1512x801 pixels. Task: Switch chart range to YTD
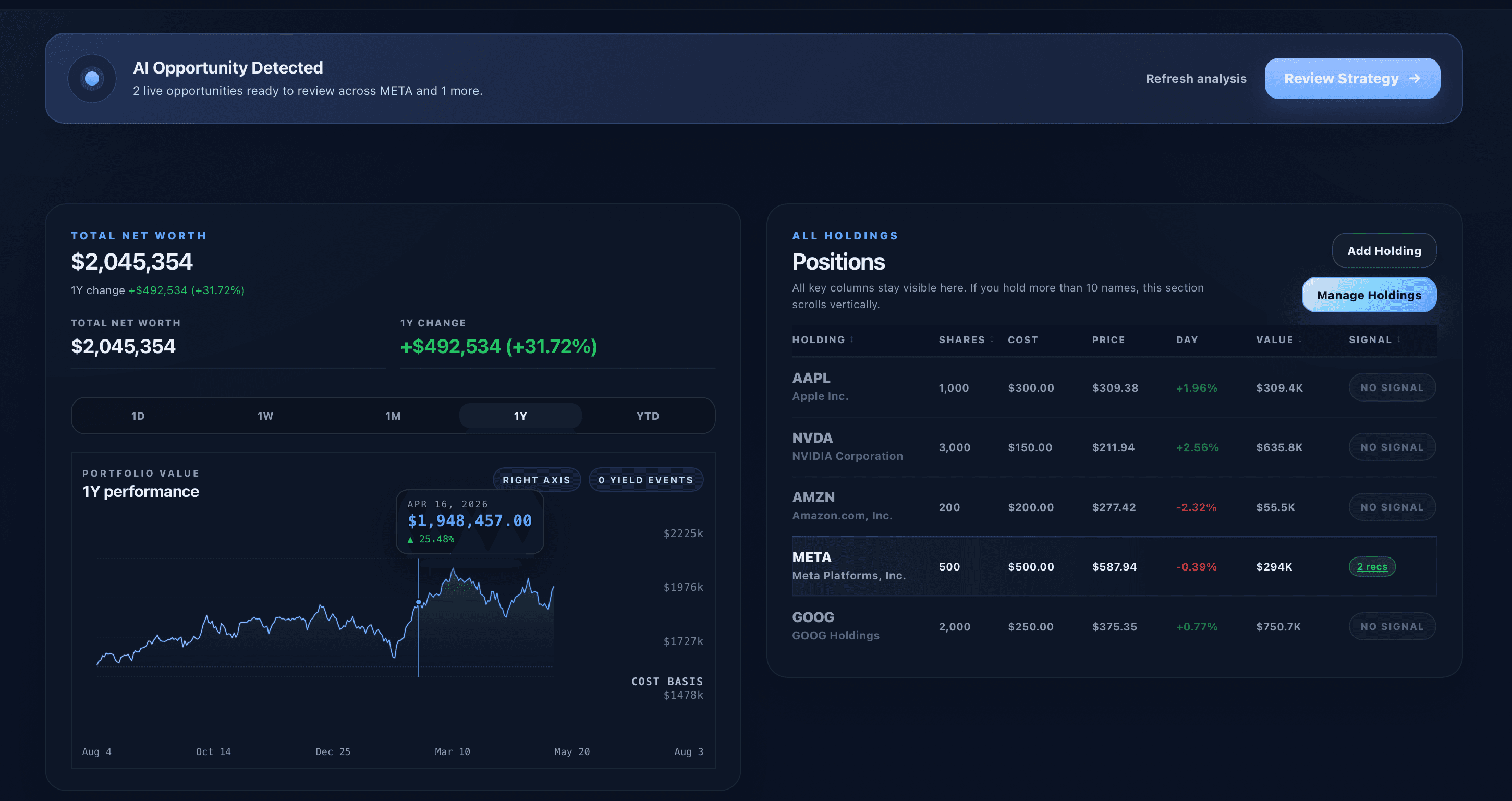[x=648, y=416]
